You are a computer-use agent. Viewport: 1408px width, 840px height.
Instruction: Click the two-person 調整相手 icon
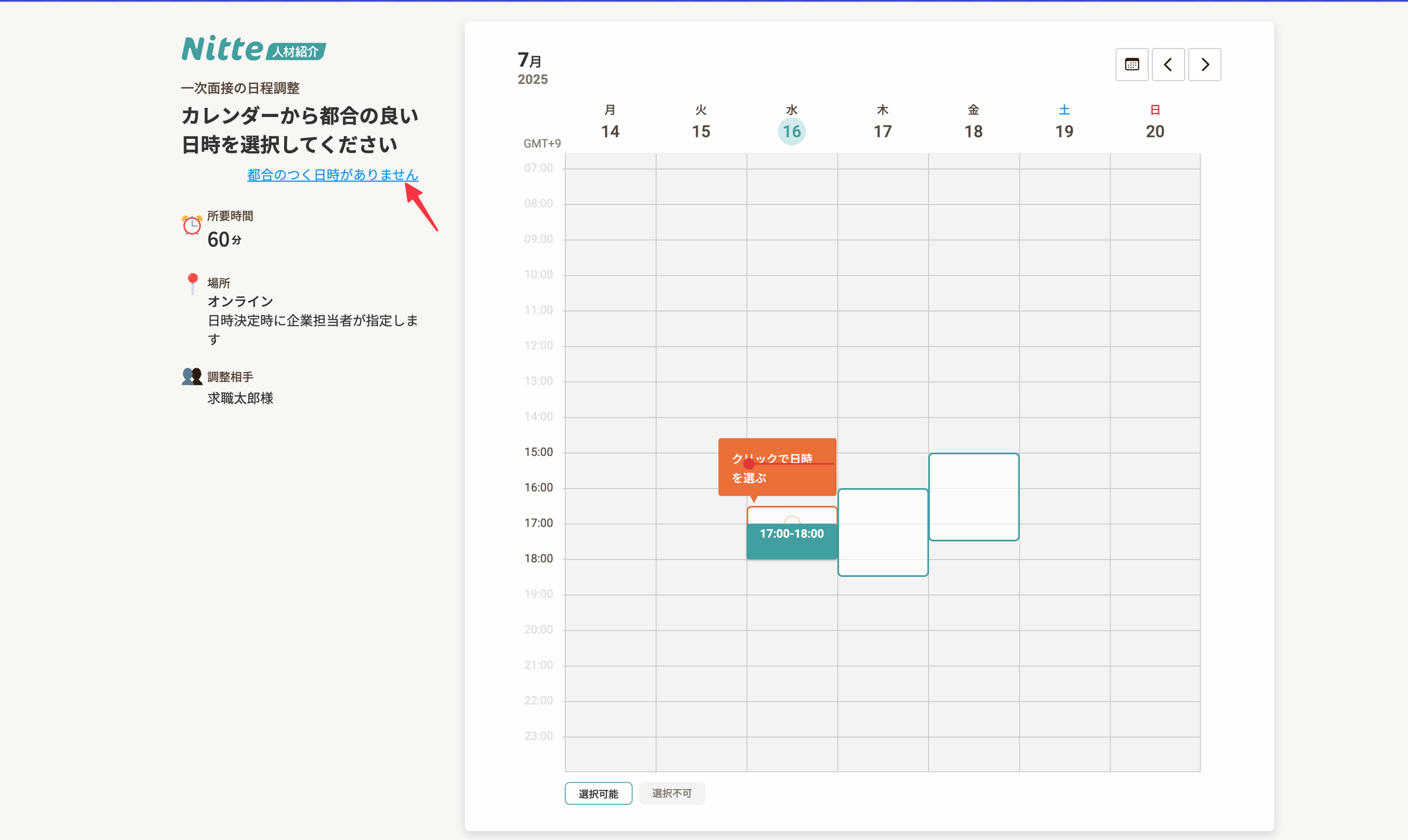pyautogui.click(x=192, y=376)
